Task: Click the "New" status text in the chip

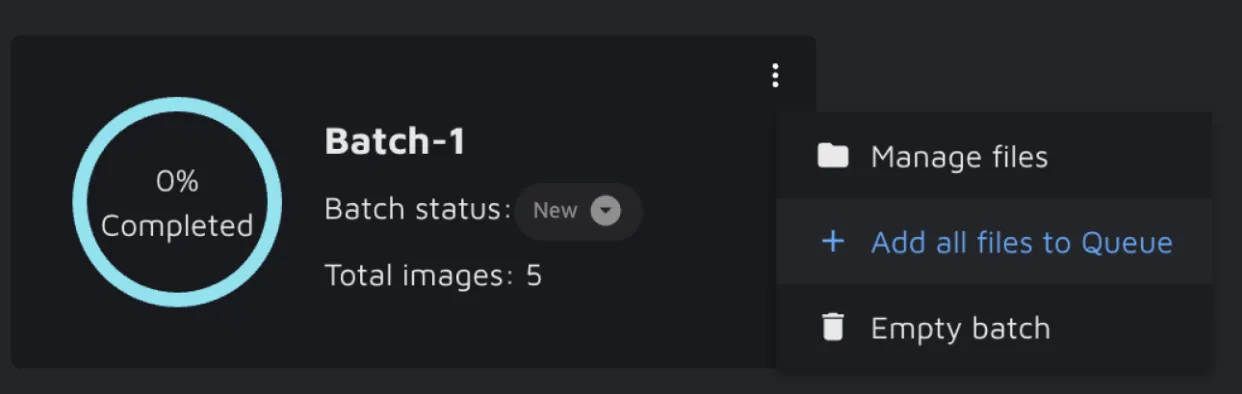Action: tap(555, 211)
